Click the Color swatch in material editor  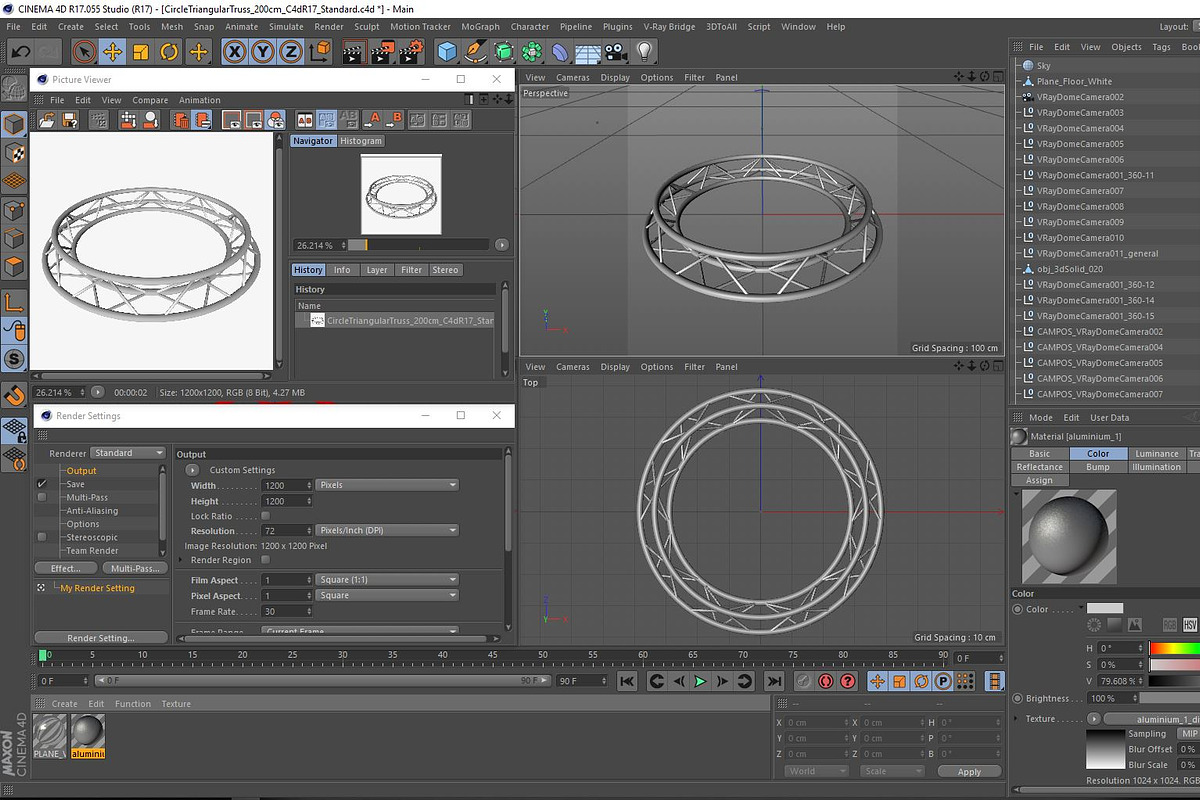1105,608
